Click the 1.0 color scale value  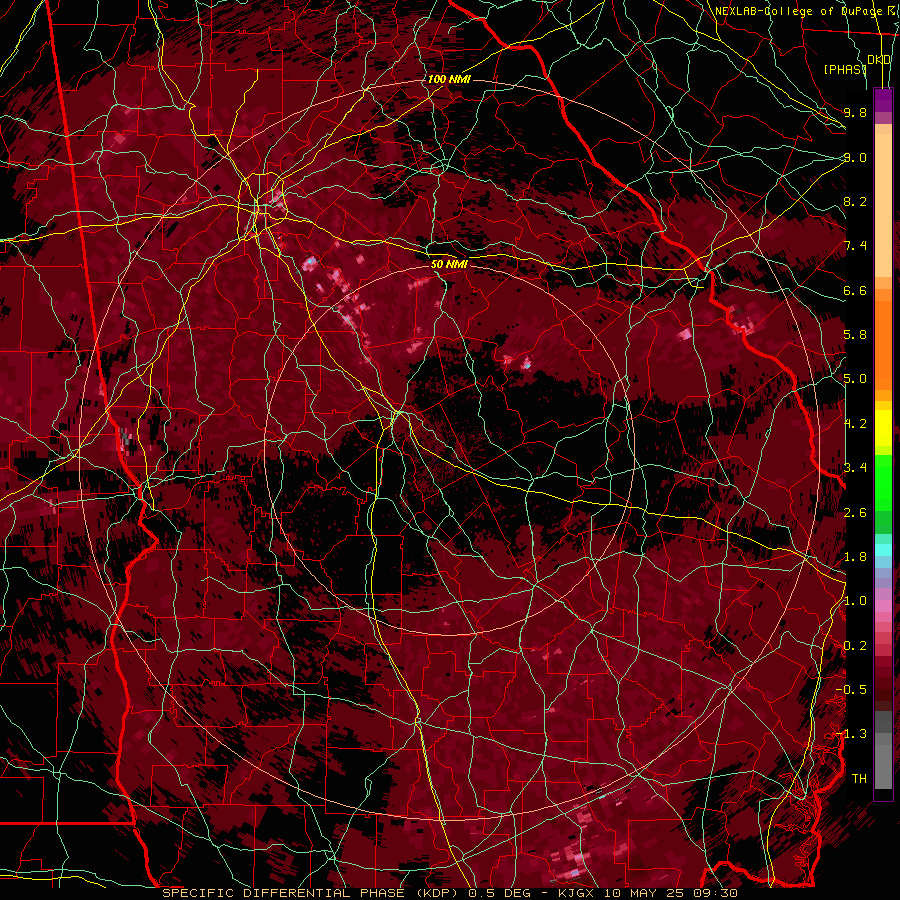[855, 601]
